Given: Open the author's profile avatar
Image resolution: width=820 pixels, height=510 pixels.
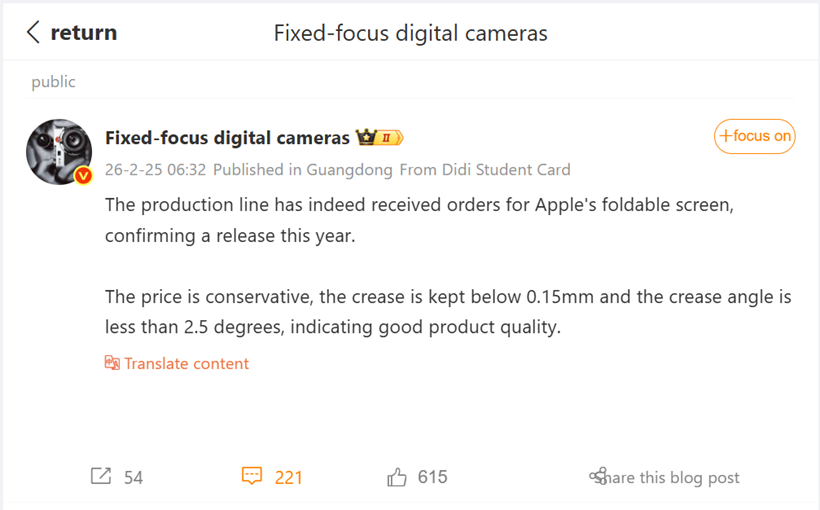Looking at the screenshot, I should pyautogui.click(x=59, y=151).
